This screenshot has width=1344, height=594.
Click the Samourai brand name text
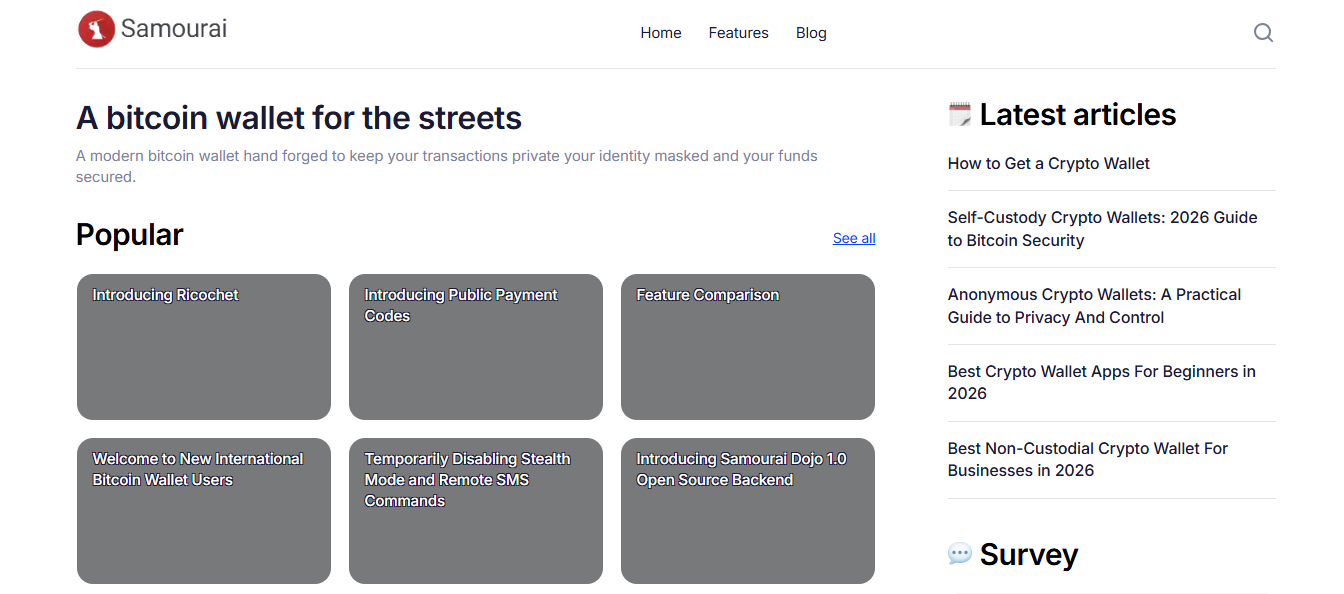point(174,29)
